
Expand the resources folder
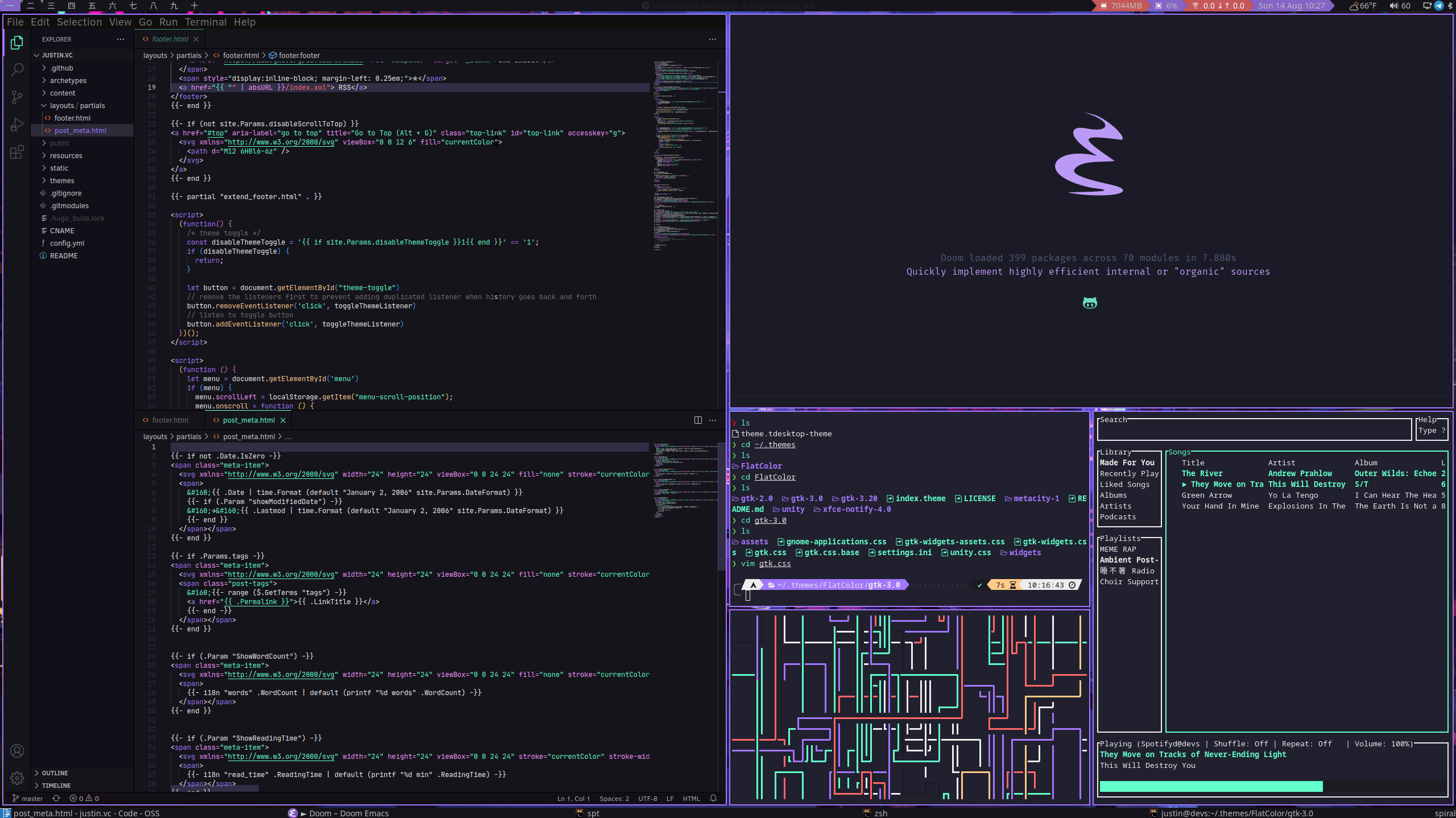[66, 156]
